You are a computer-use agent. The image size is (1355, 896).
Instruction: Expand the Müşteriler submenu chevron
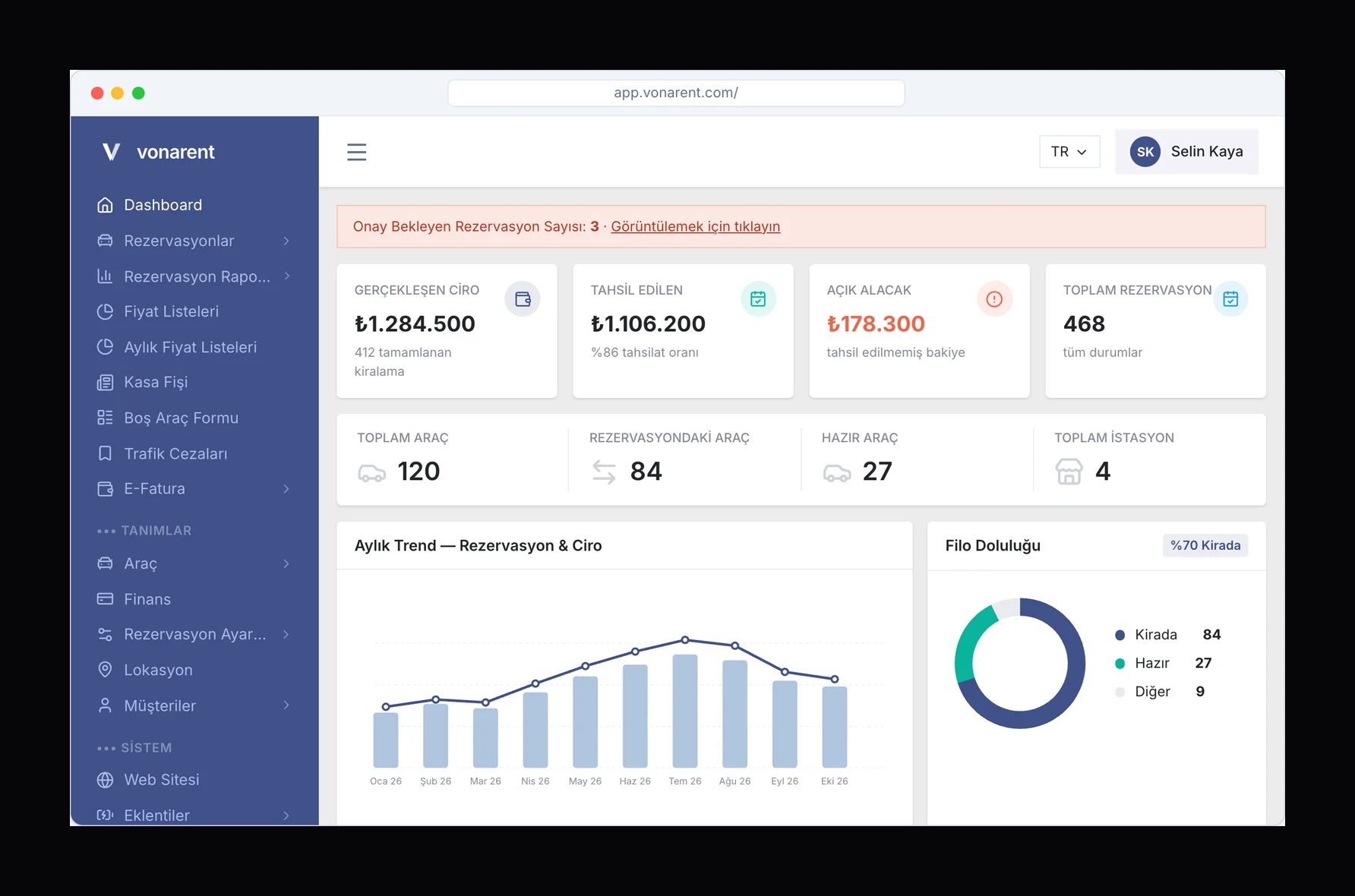(286, 705)
